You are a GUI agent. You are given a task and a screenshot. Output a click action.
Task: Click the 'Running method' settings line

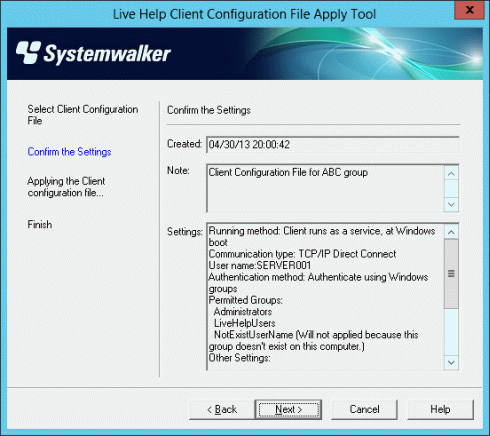coord(322,237)
